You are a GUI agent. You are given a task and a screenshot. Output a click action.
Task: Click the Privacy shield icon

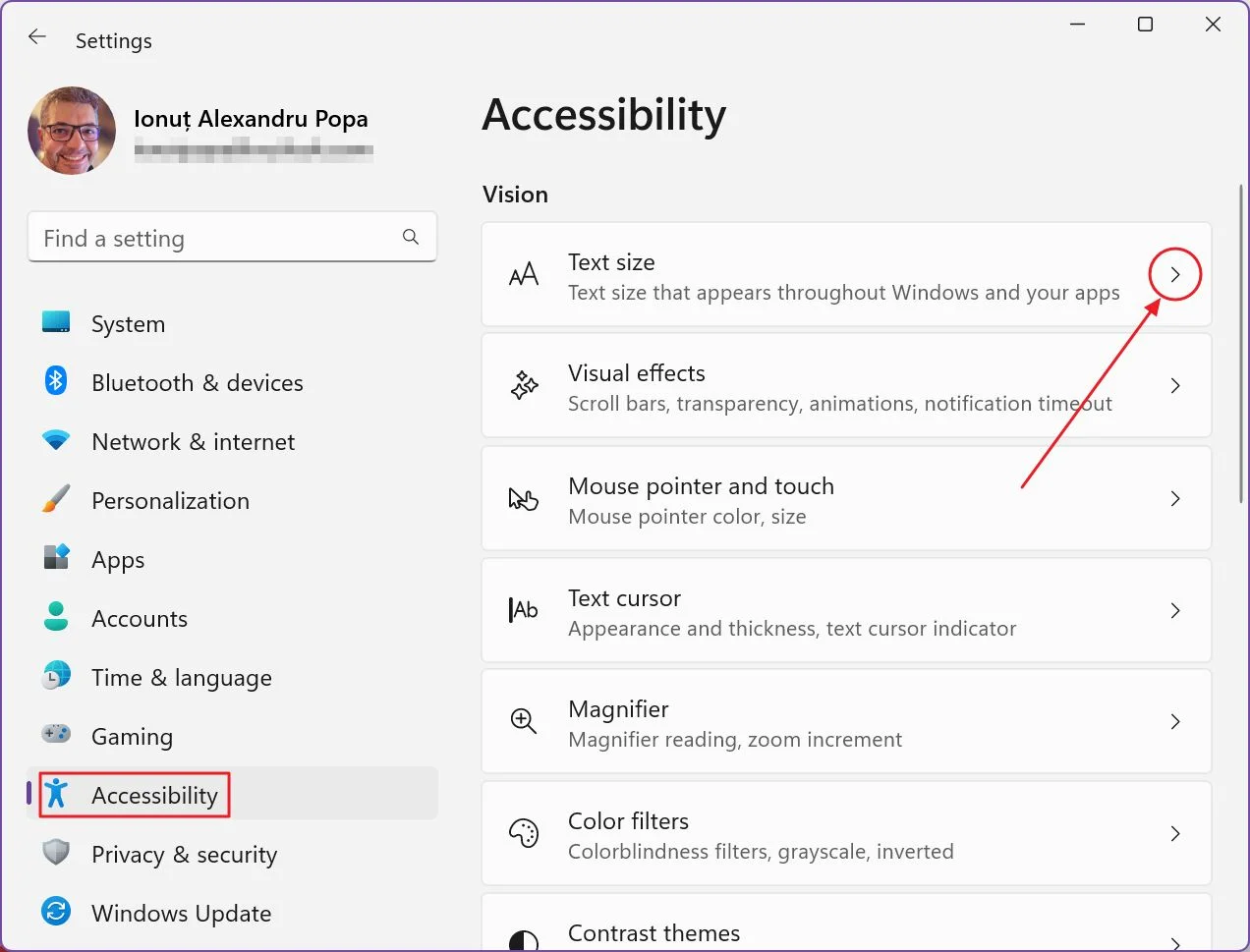click(56, 852)
